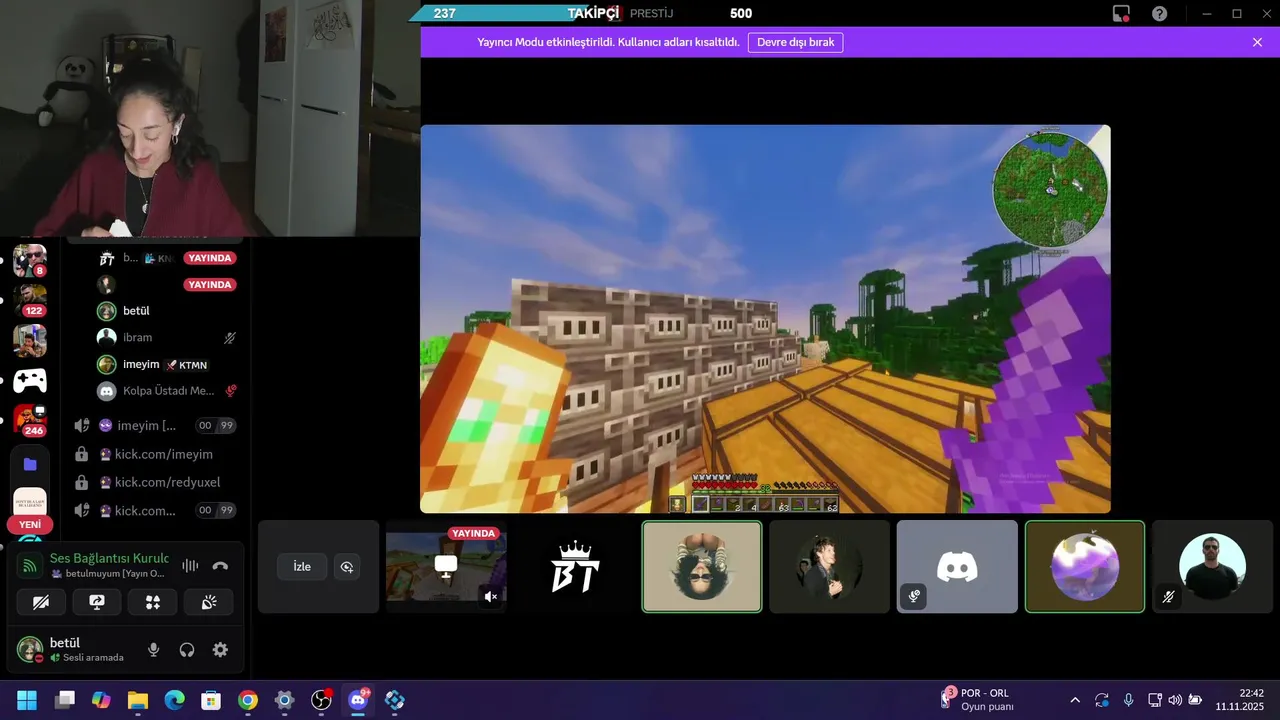The height and width of the screenshot is (720, 1280).
Task: Open Copilot icon in the taskbar
Action: pyautogui.click(x=101, y=700)
